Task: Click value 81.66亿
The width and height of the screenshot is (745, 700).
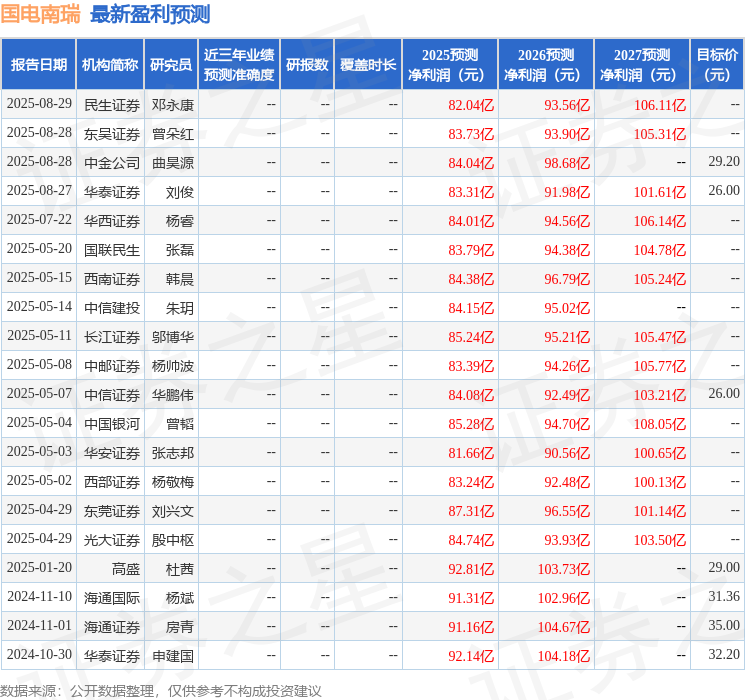Action: pos(471,453)
